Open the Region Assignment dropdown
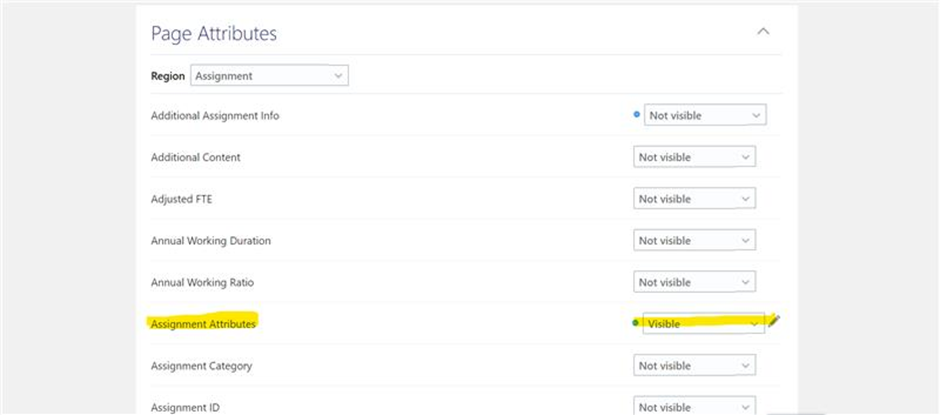The image size is (940, 415). [x=269, y=76]
